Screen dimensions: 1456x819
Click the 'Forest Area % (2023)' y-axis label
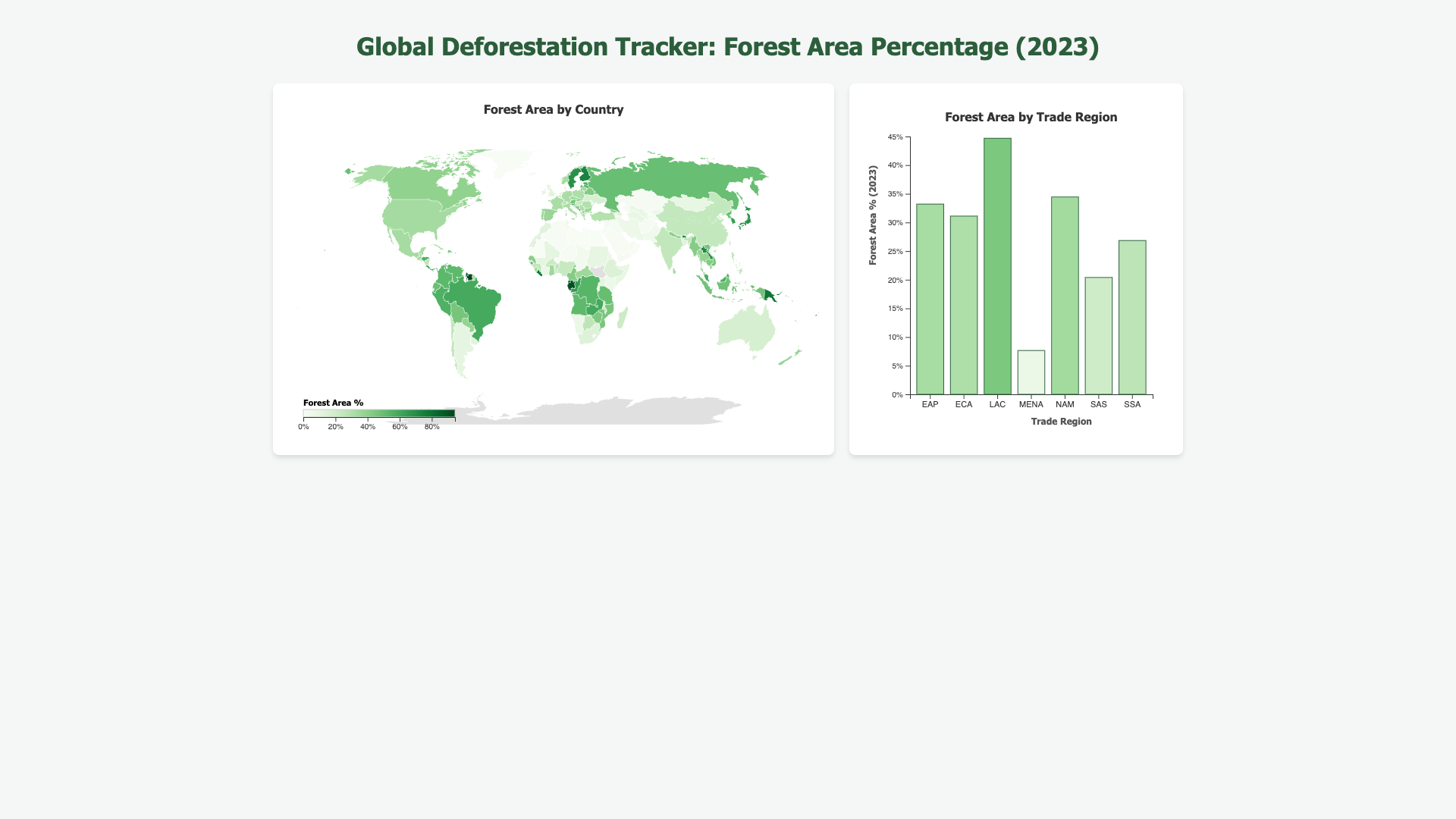coord(873,215)
